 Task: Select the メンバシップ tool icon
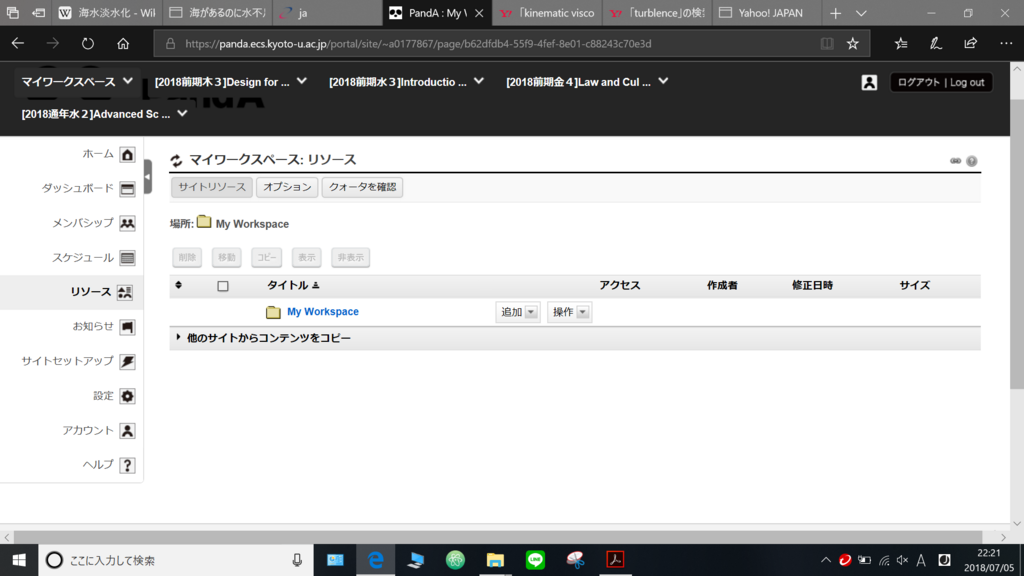128,223
